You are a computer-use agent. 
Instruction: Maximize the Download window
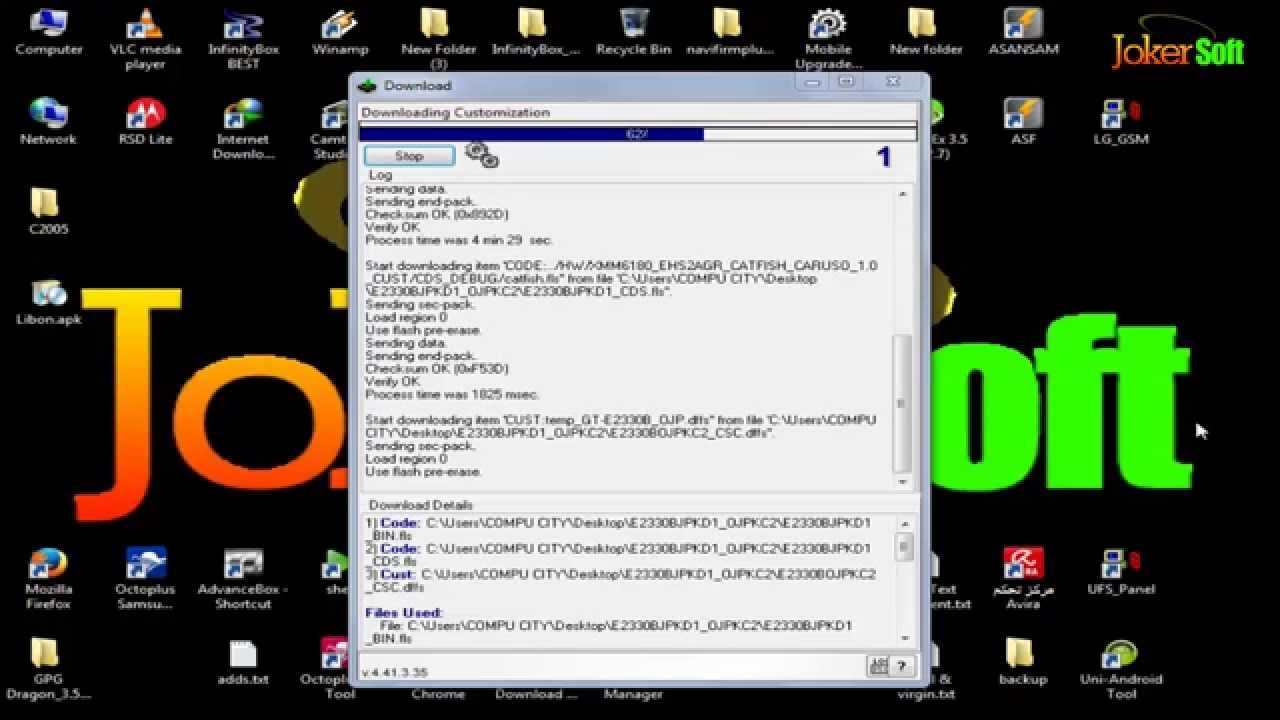click(x=846, y=82)
